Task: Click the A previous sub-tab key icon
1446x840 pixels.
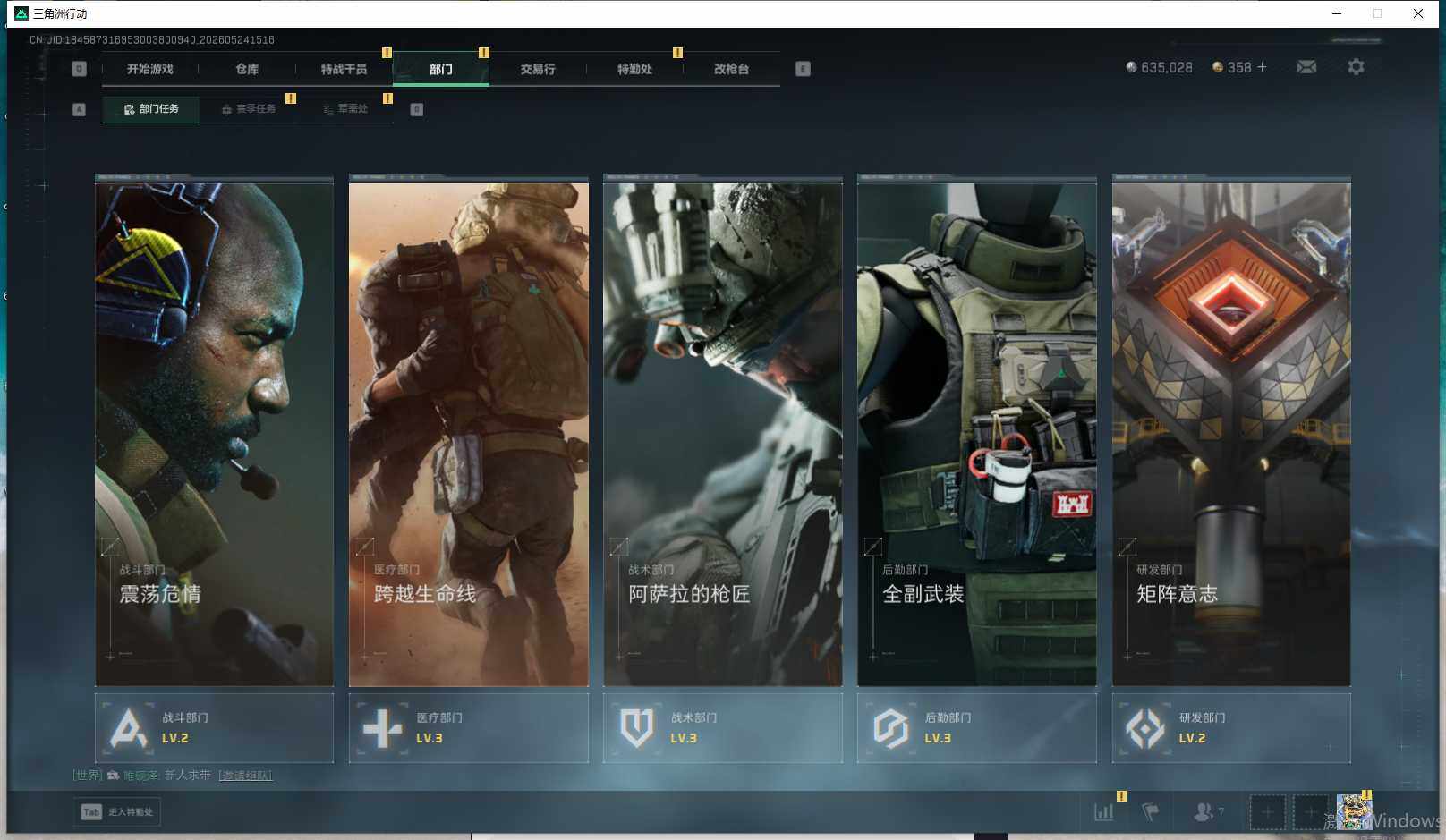Action: click(79, 109)
